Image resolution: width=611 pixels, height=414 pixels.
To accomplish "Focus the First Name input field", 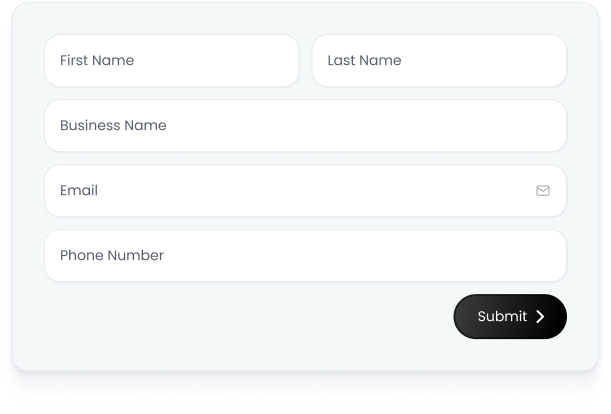I will click(x=171, y=61).
